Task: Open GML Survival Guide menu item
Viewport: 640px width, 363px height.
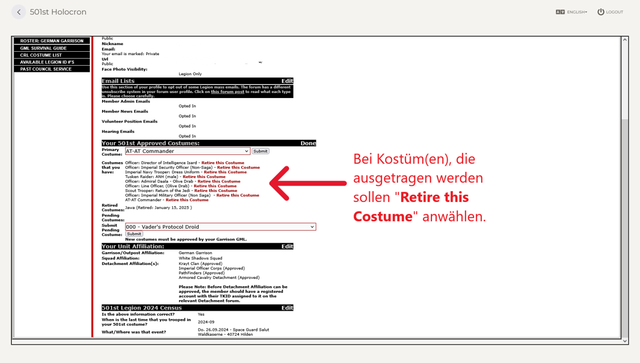Action: click(x=52, y=48)
